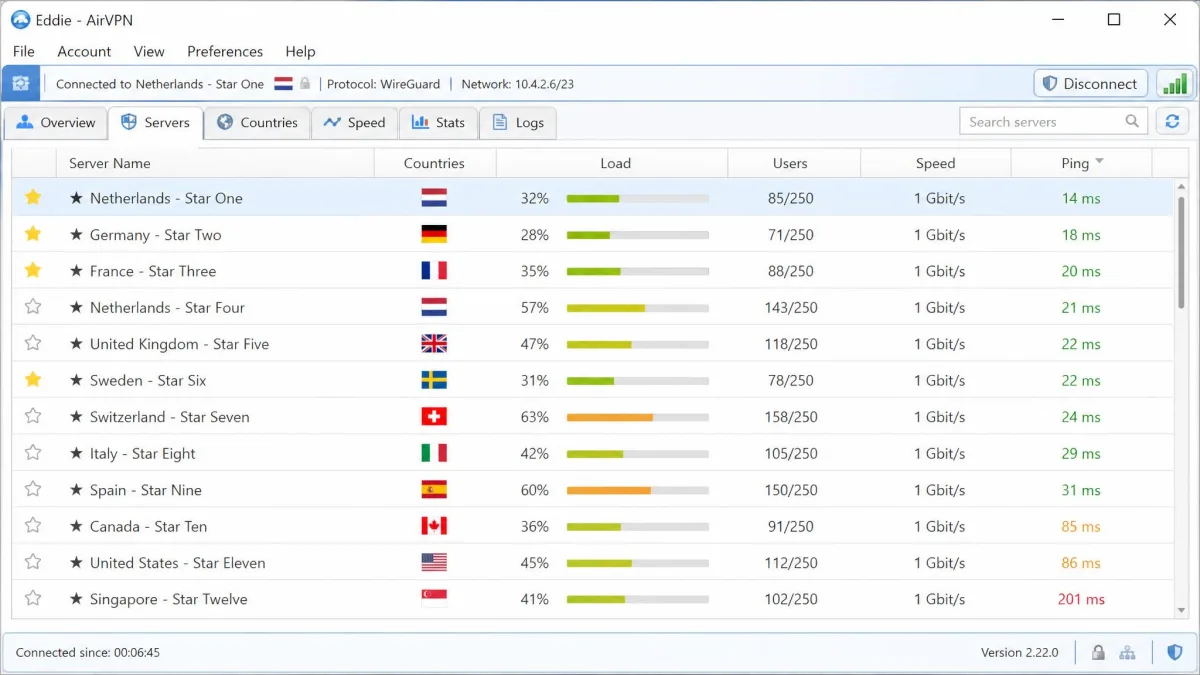Click the Netherlands flag in connection bar
The image size is (1200, 675).
pos(283,84)
